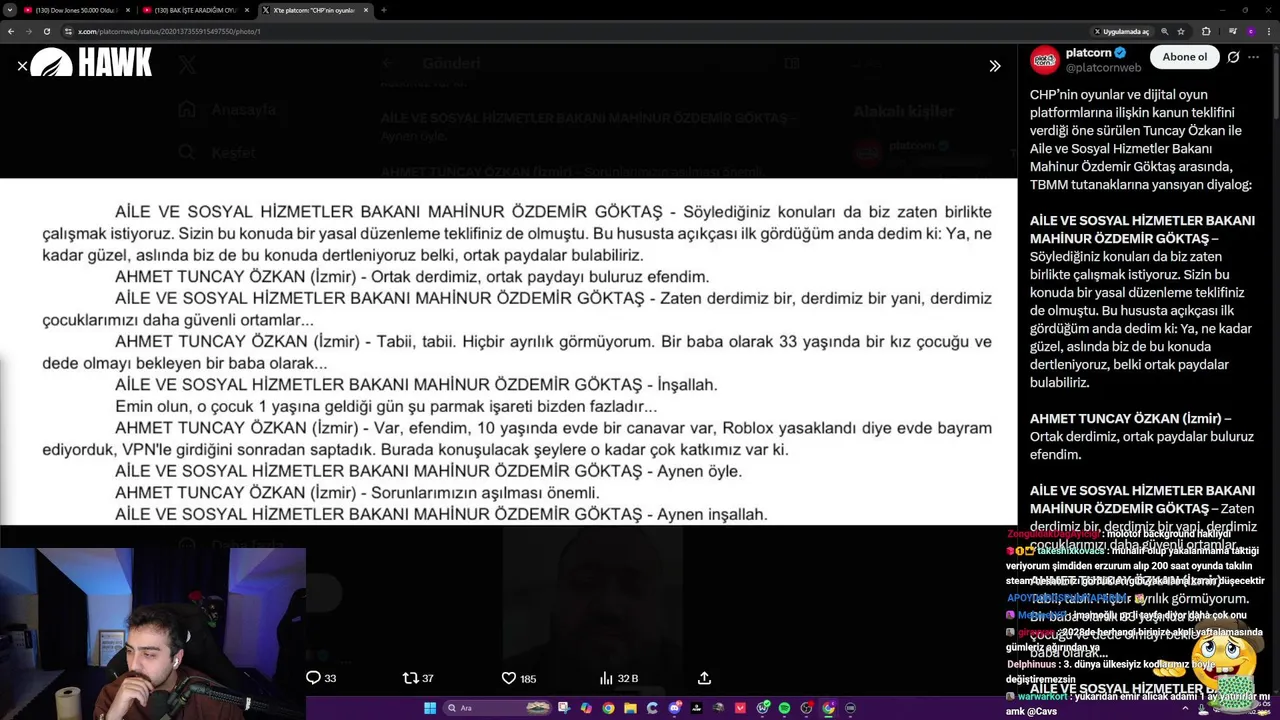Click the taskbar Ara search box
The height and width of the screenshot is (720, 1280).
[497, 708]
